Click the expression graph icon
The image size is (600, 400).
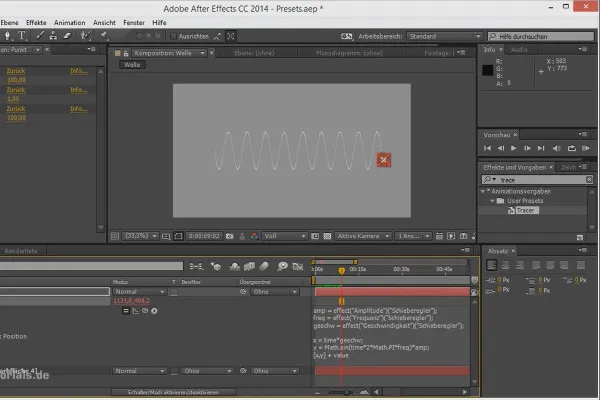pyautogui.click(x=135, y=311)
